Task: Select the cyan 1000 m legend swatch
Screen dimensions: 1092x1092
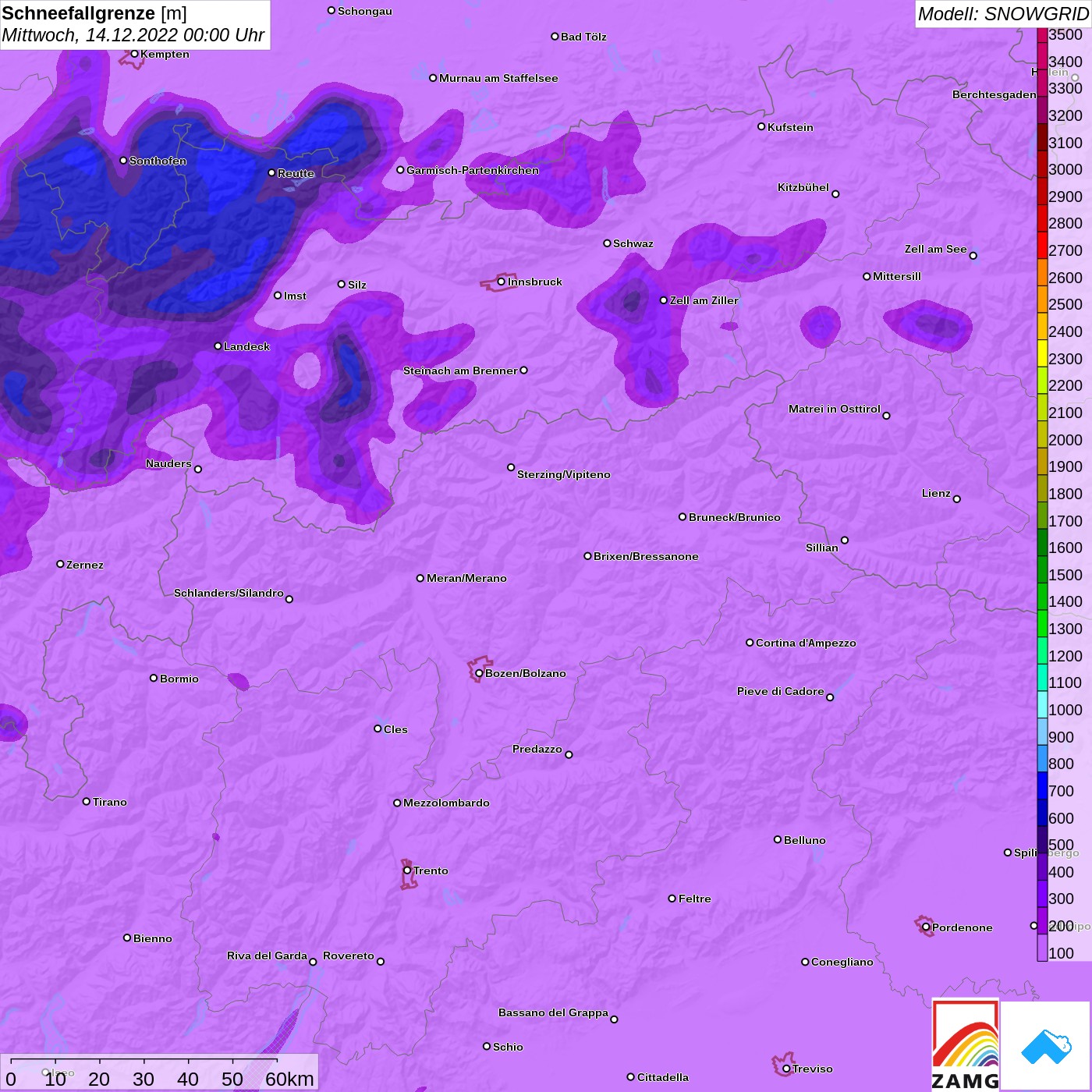Action: [1042, 704]
